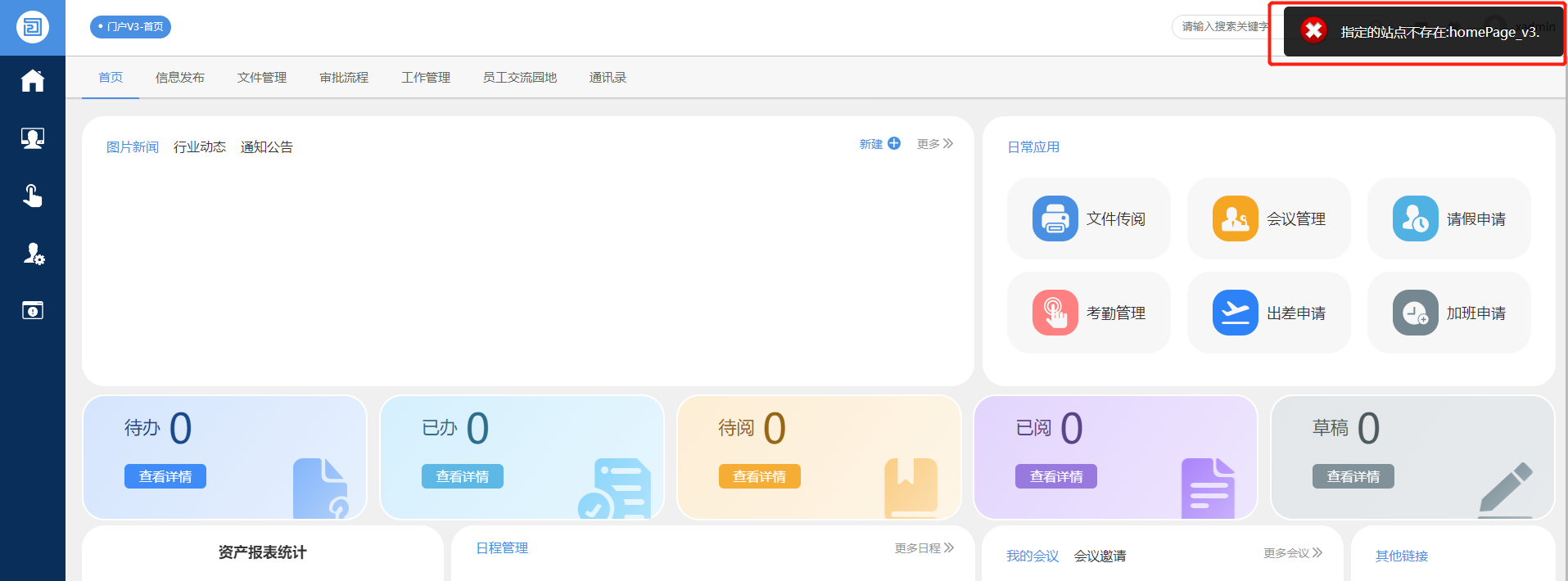This screenshot has width=1568, height=581.
Task: Switch to the 我的会议 tab
Action: pyautogui.click(x=1033, y=556)
